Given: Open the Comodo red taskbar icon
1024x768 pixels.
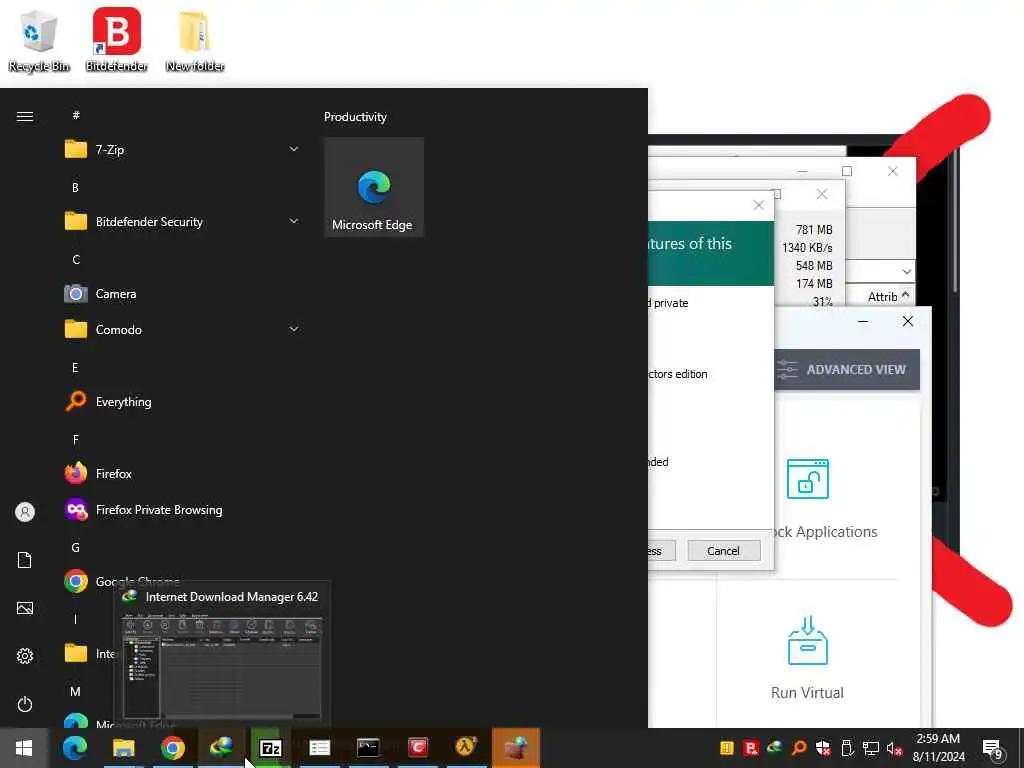Looking at the screenshot, I should tap(417, 748).
